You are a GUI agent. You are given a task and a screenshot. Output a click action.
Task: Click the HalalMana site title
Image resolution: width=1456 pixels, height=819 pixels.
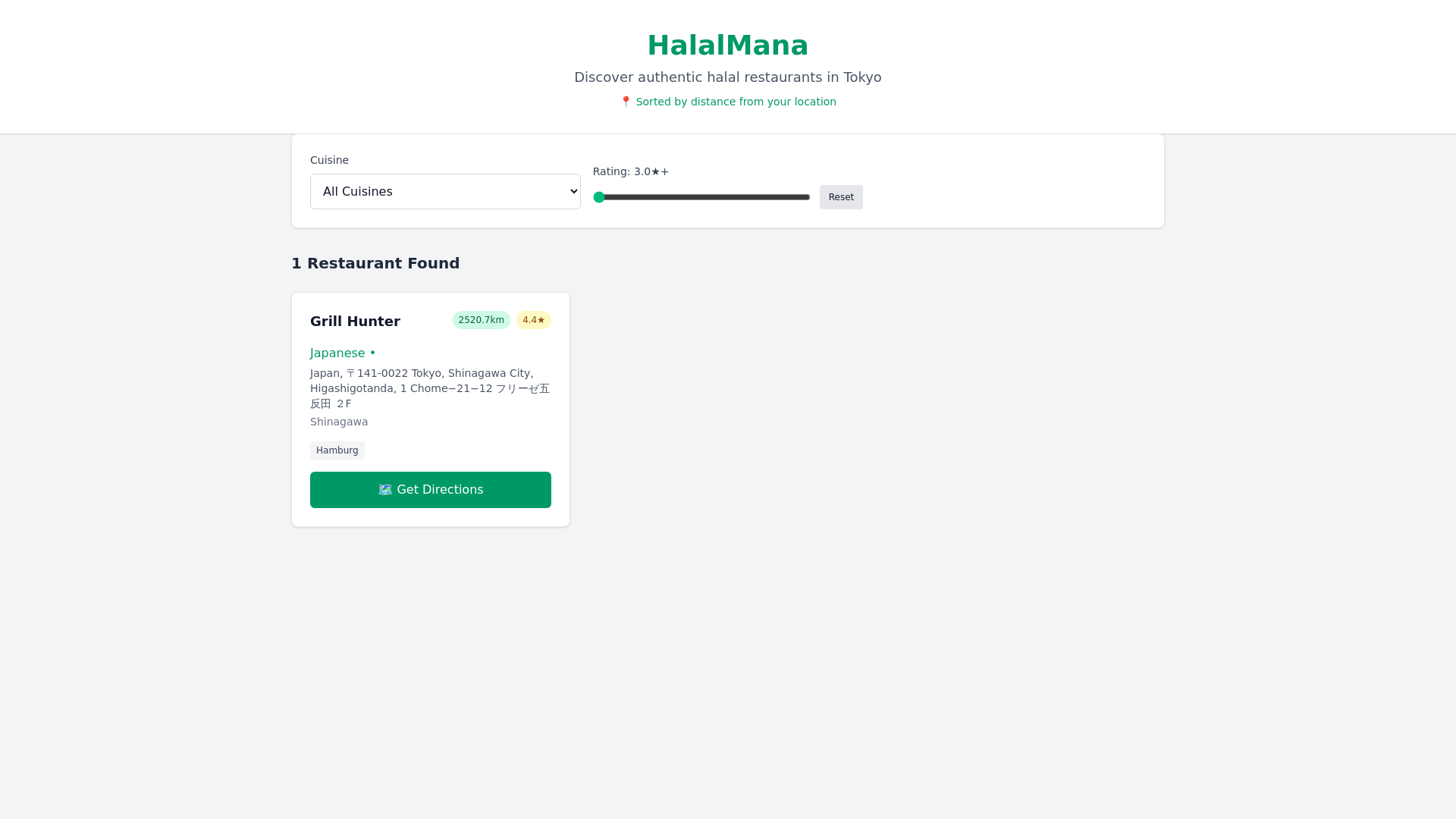pos(728,45)
